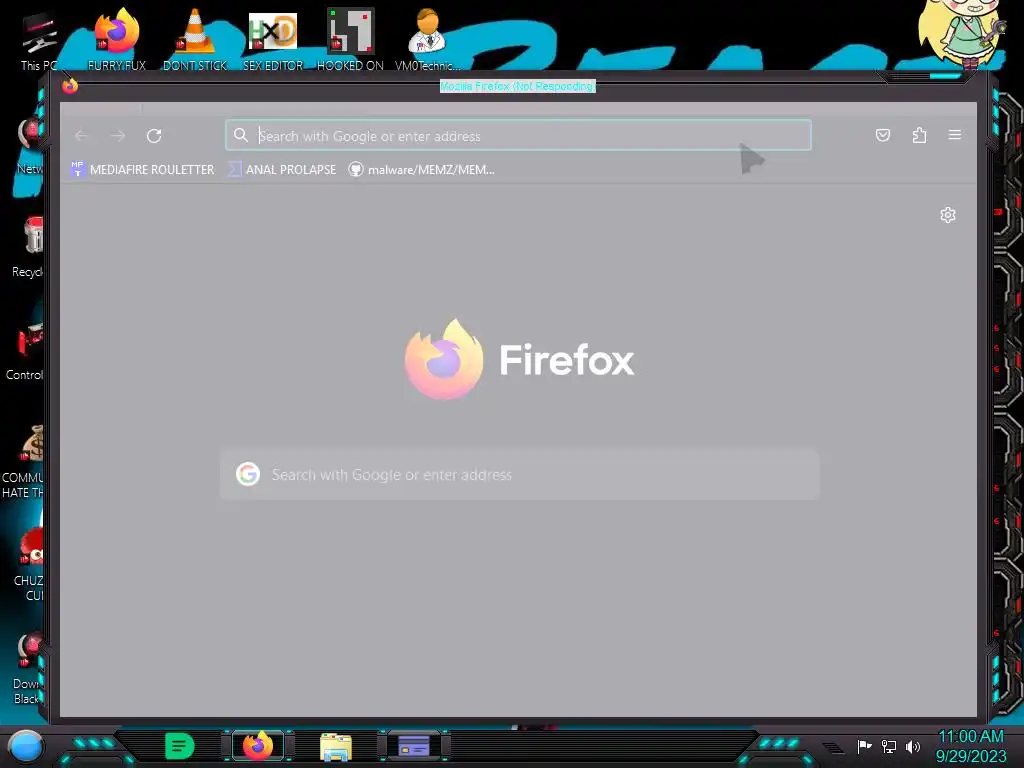Open the DONT STICK VLC desktop shortcut
The height and width of the screenshot is (768, 1024).
point(195,39)
